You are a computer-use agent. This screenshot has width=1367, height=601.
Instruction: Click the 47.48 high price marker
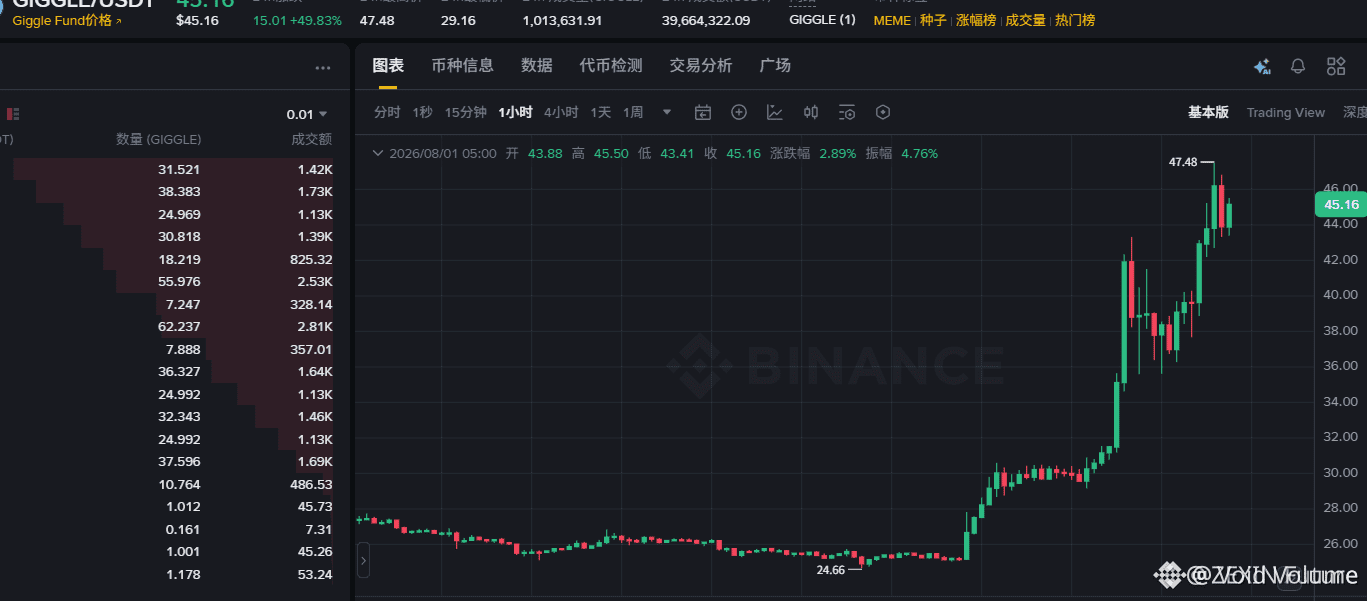click(1183, 161)
